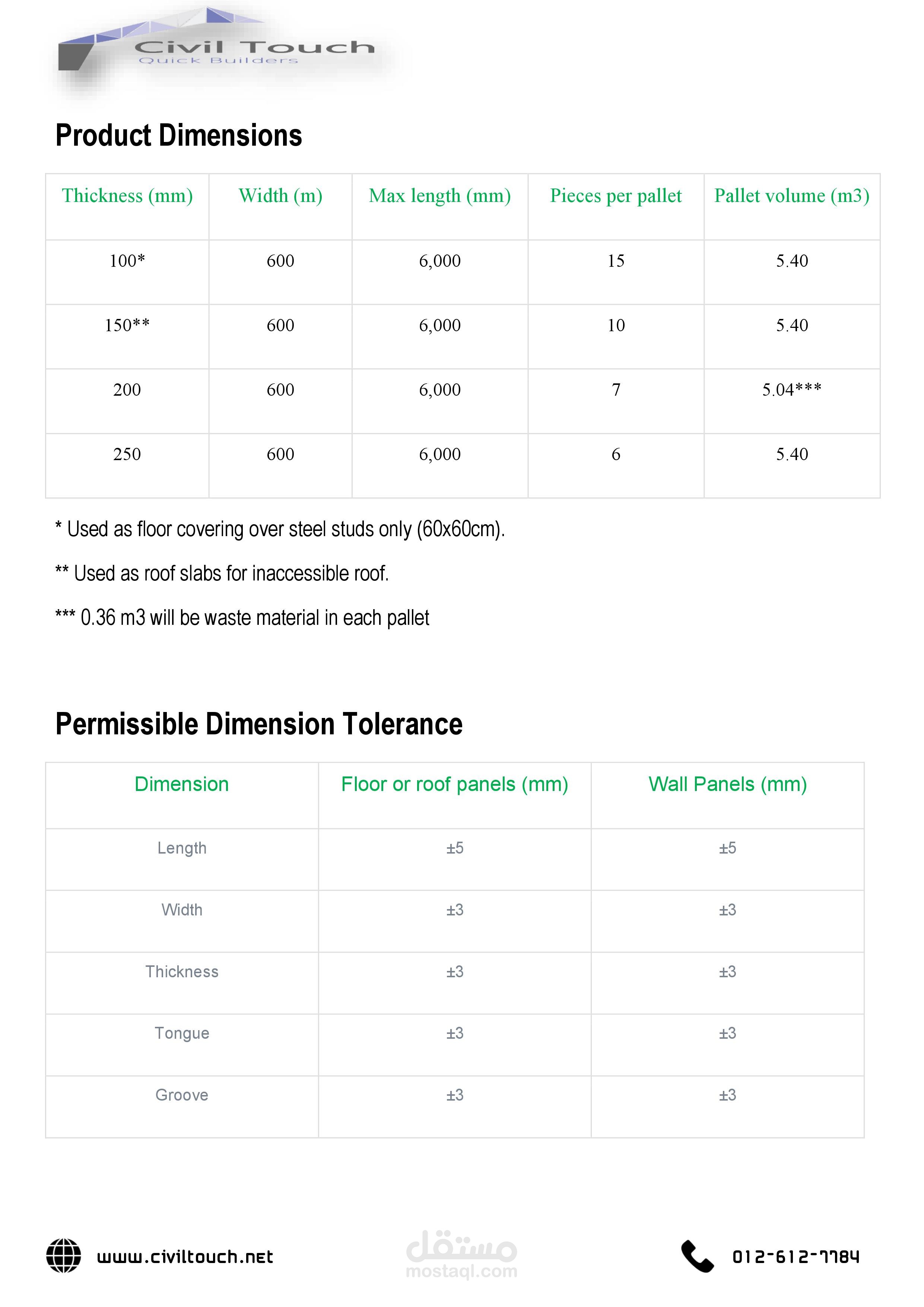The image size is (924, 1307).
Task: Select the 150** thickness cell
Action: point(127,325)
